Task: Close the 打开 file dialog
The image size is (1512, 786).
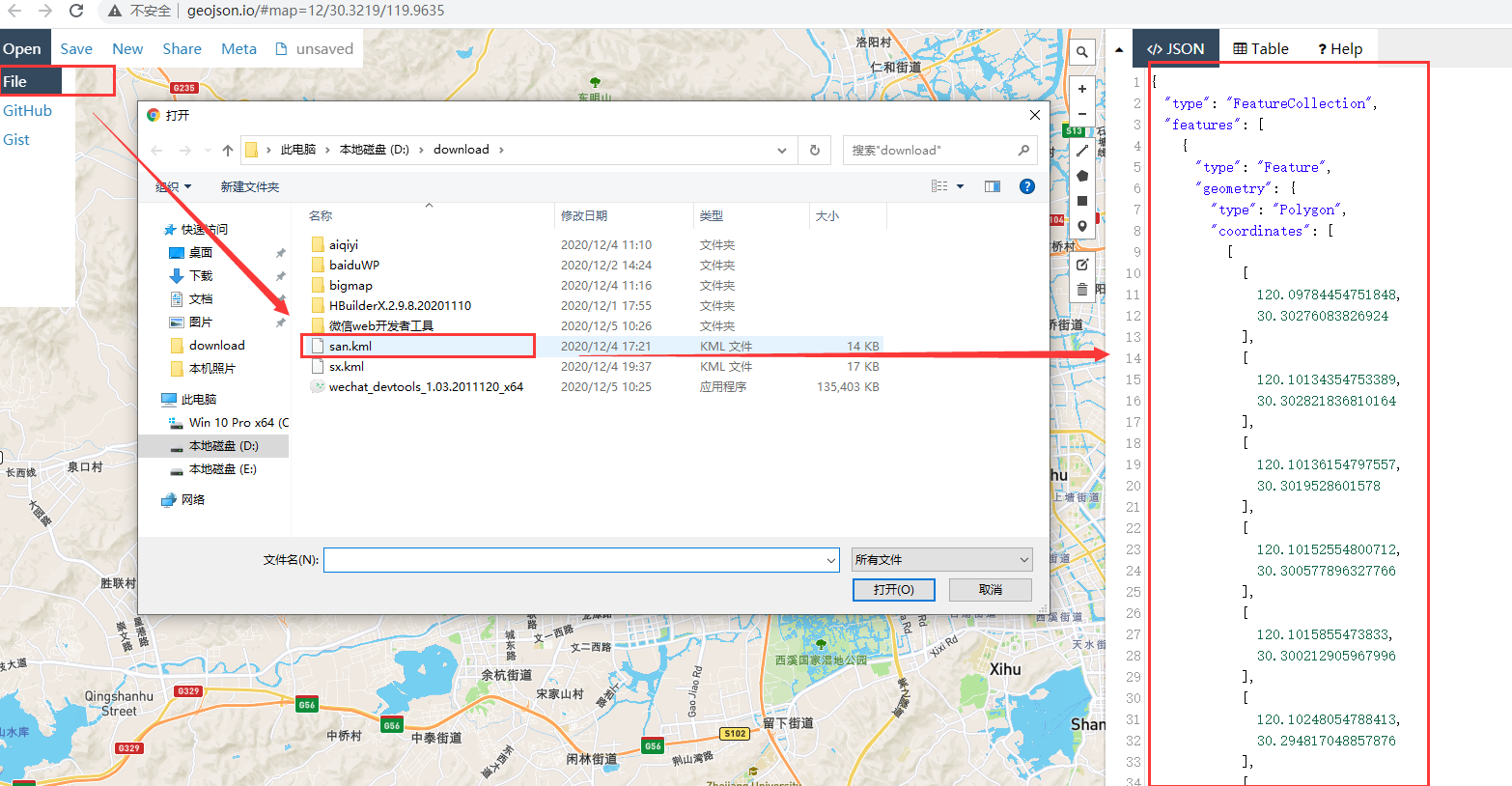Action: click(x=1035, y=115)
